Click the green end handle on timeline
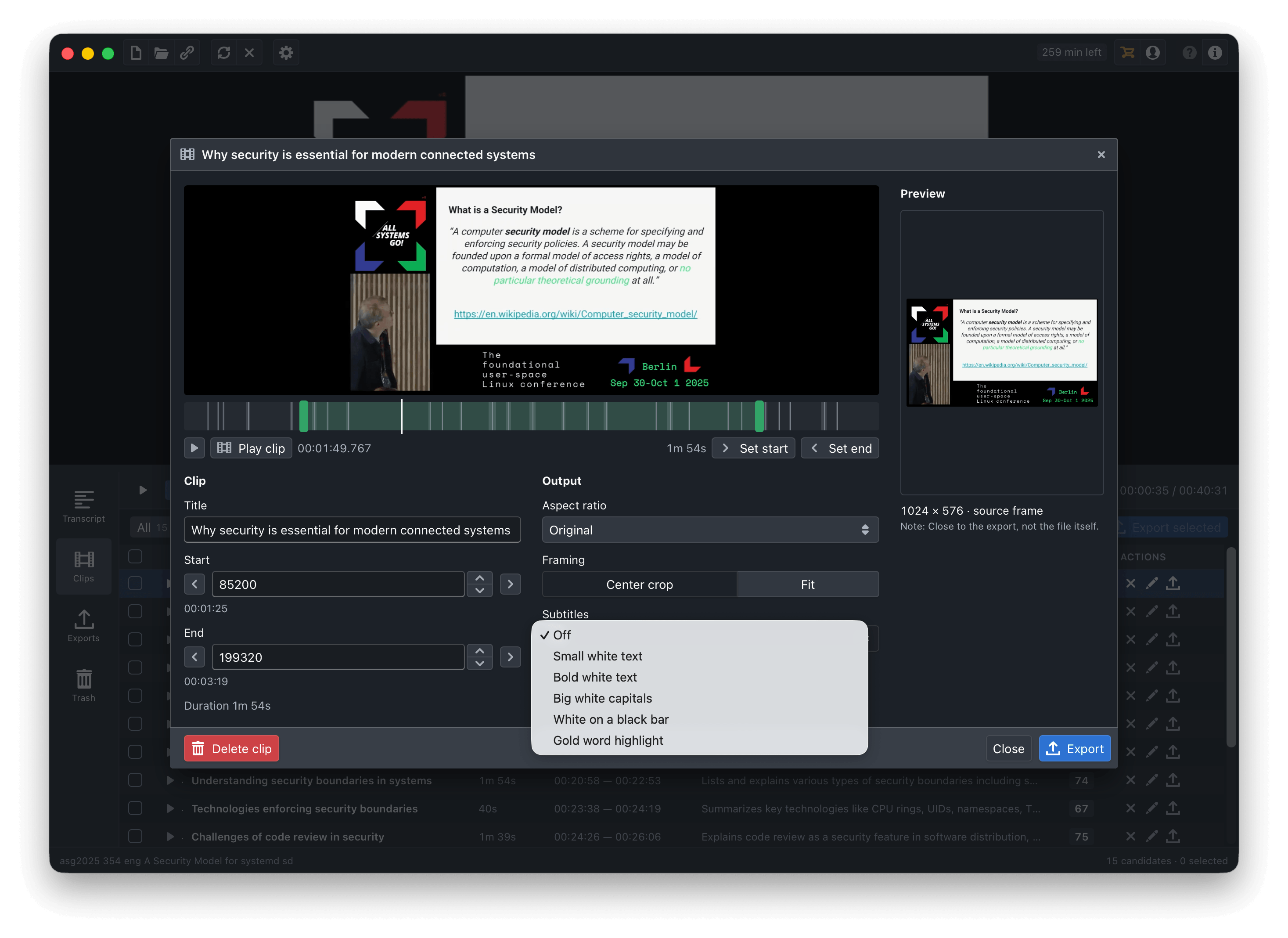Screen dimensions: 1288x938 pyautogui.click(x=759, y=416)
